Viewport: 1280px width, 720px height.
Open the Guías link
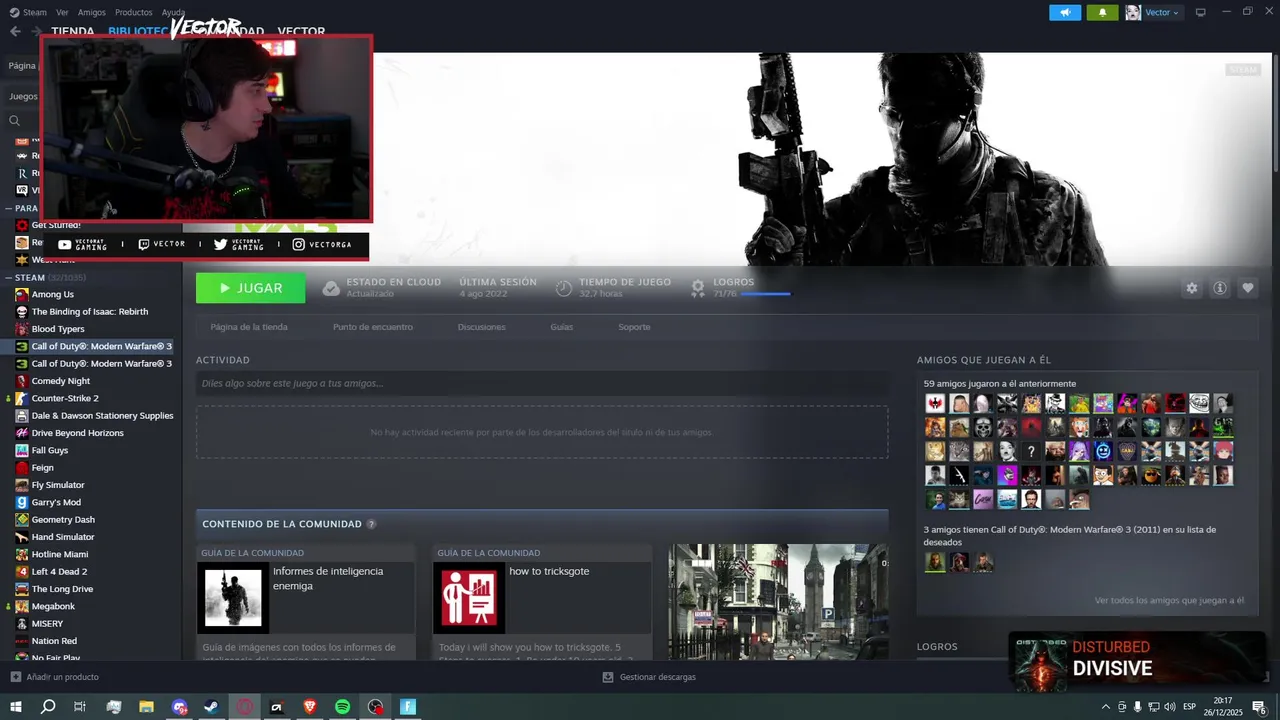point(562,327)
